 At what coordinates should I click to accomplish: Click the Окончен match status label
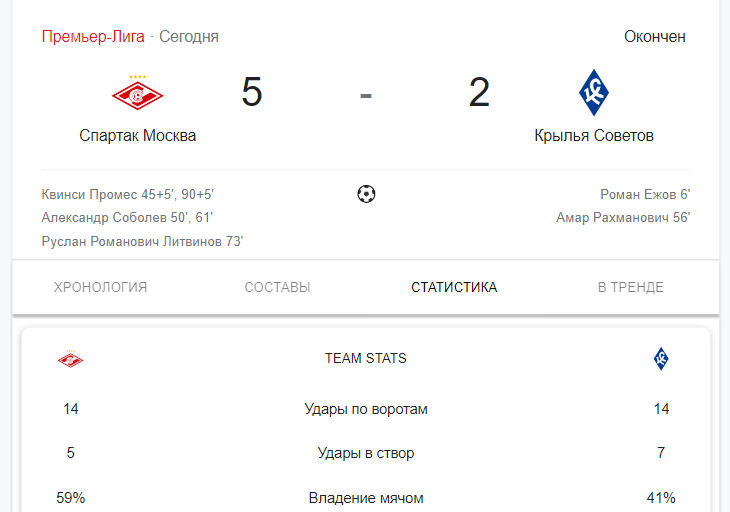(655, 36)
